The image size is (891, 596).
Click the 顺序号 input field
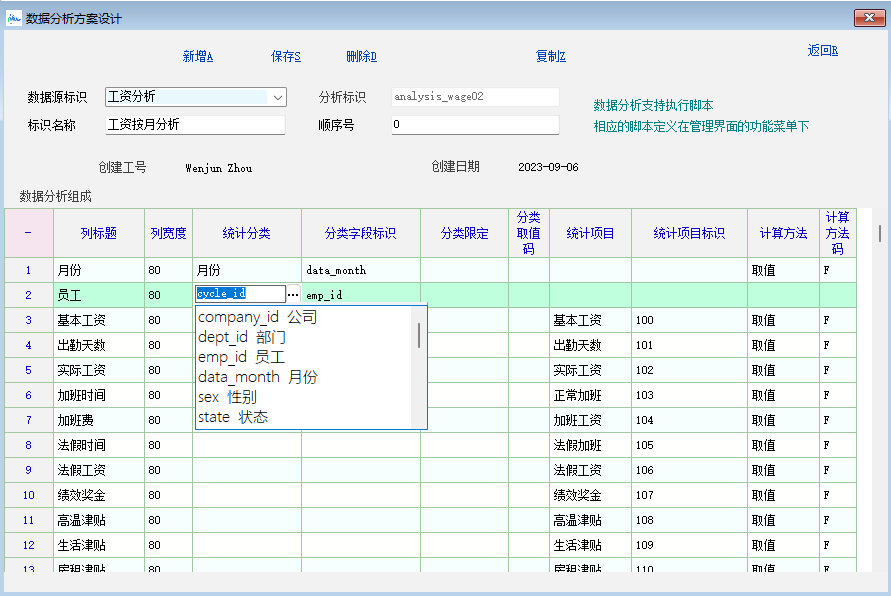[x=474, y=125]
